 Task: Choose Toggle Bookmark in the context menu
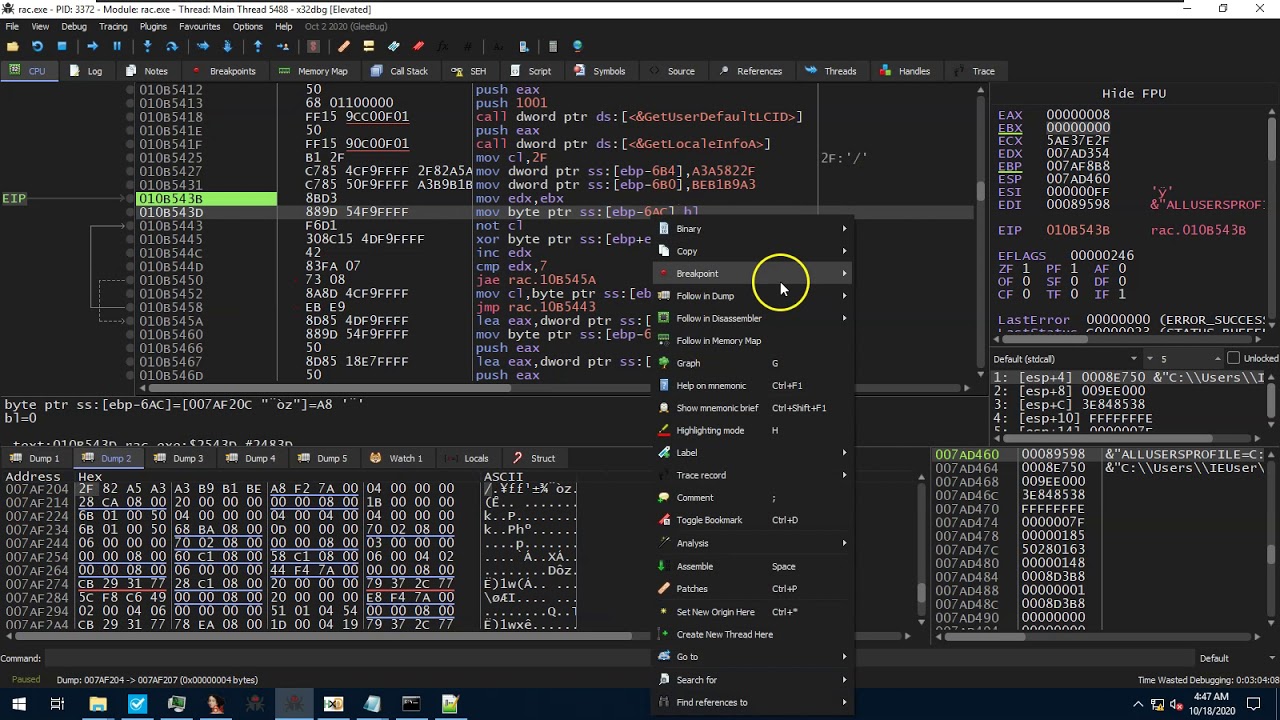click(753, 520)
